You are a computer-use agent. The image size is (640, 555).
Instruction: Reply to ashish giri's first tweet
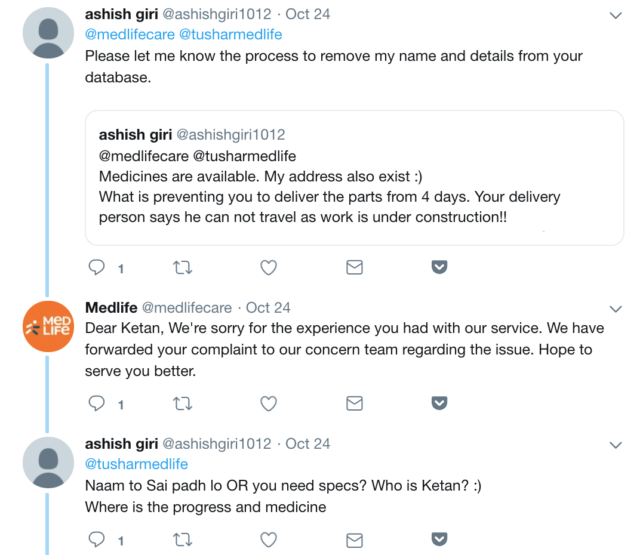[97, 268]
